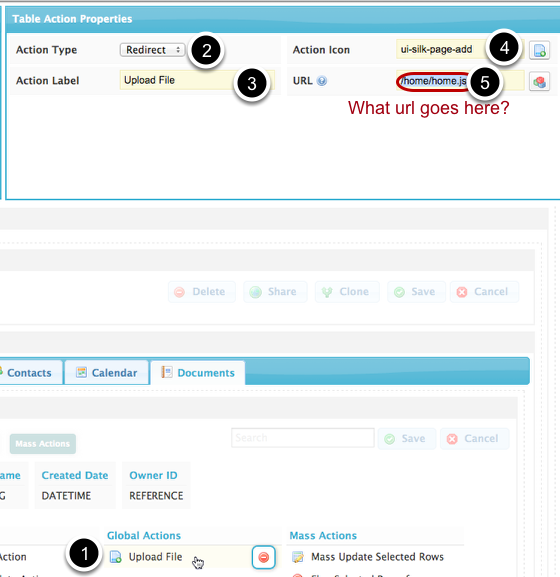Image resolution: width=560 pixels, height=577 pixels.
Task: Click the URL help question icon
Action: click(x=322, y=81)
